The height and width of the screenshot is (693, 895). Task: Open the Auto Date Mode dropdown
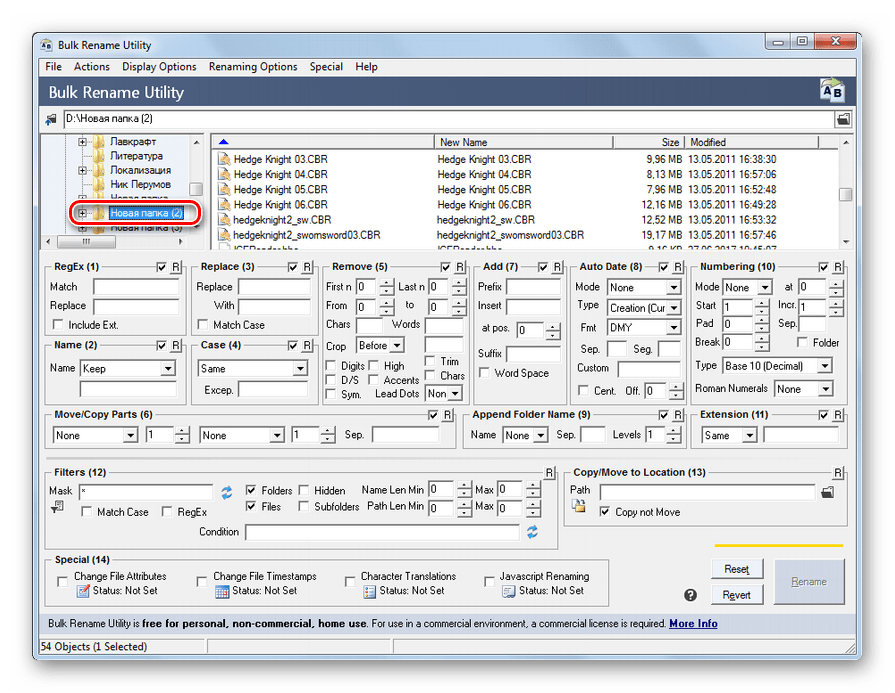tap(674, 287)
